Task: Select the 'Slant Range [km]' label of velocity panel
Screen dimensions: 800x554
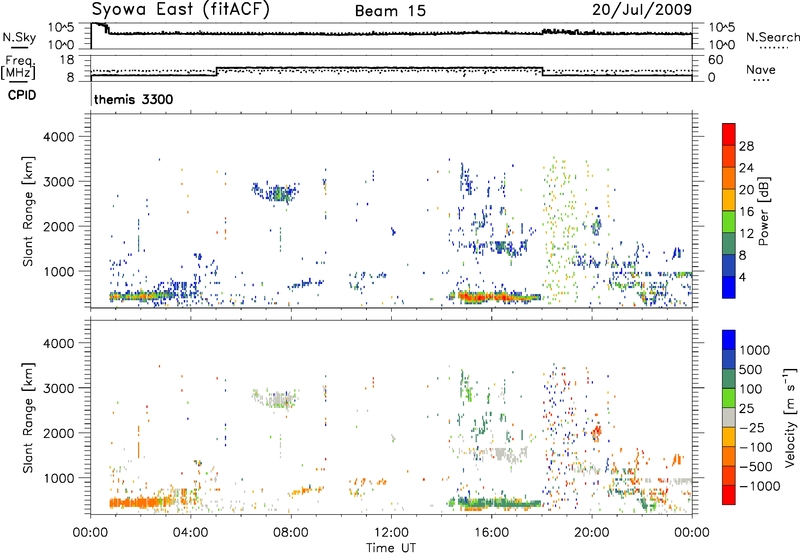Action: pos(28,417)
